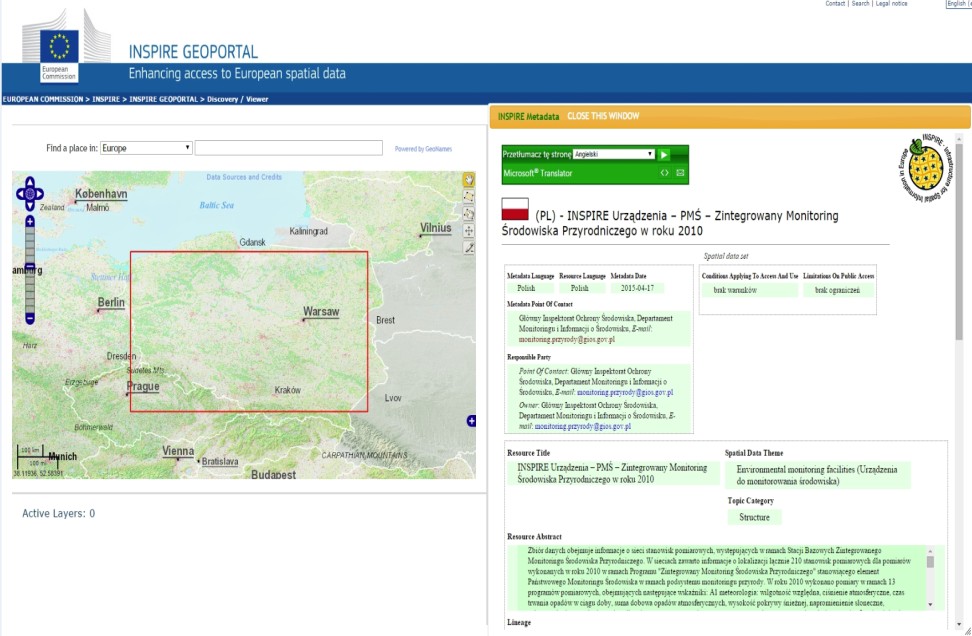Click the 'brak ograniczeń' limitations value
972x636 pixels.
[837, 290]
